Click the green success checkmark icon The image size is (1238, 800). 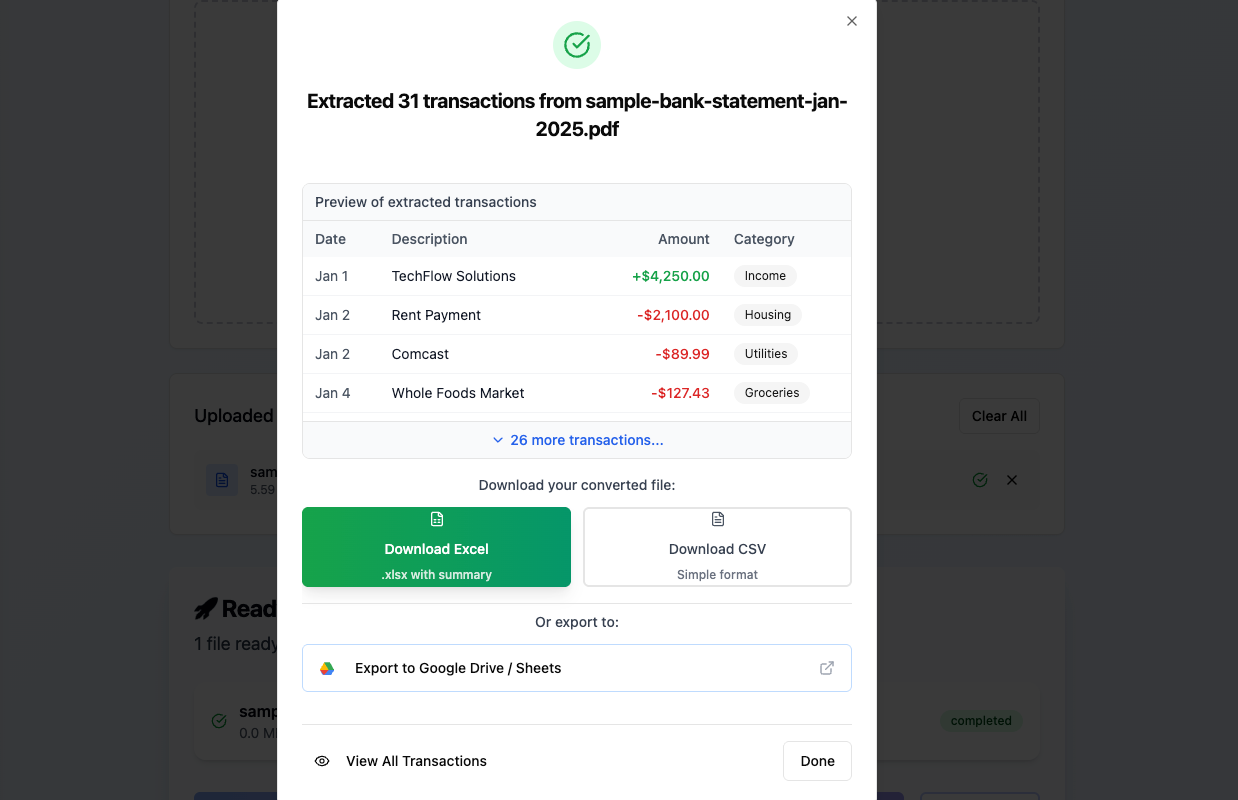tap(577, 45)
